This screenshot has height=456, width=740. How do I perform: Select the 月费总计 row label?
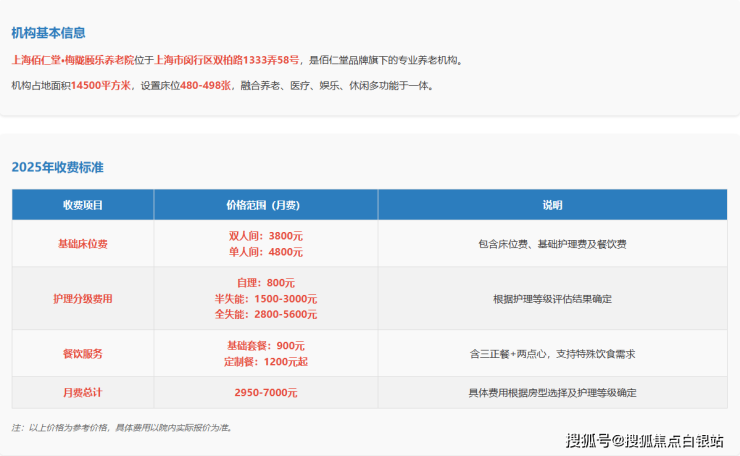coord(83,393)
